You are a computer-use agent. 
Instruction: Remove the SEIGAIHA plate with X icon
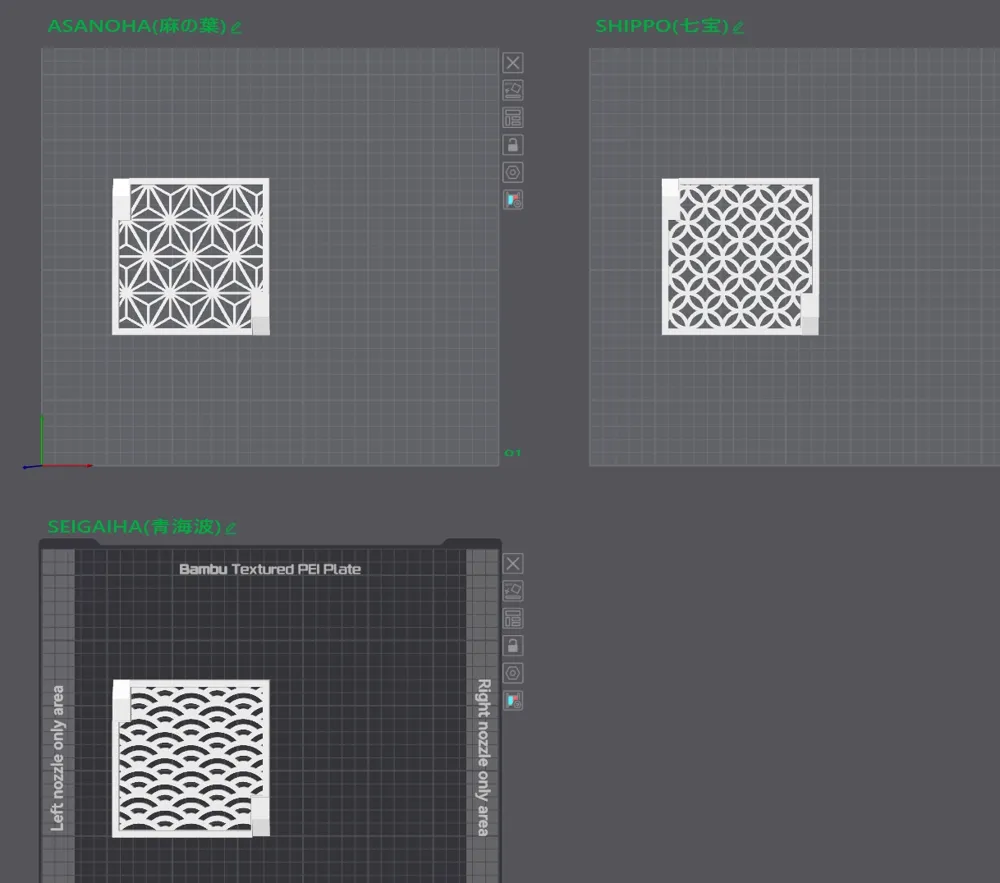(x=513, y=564)
